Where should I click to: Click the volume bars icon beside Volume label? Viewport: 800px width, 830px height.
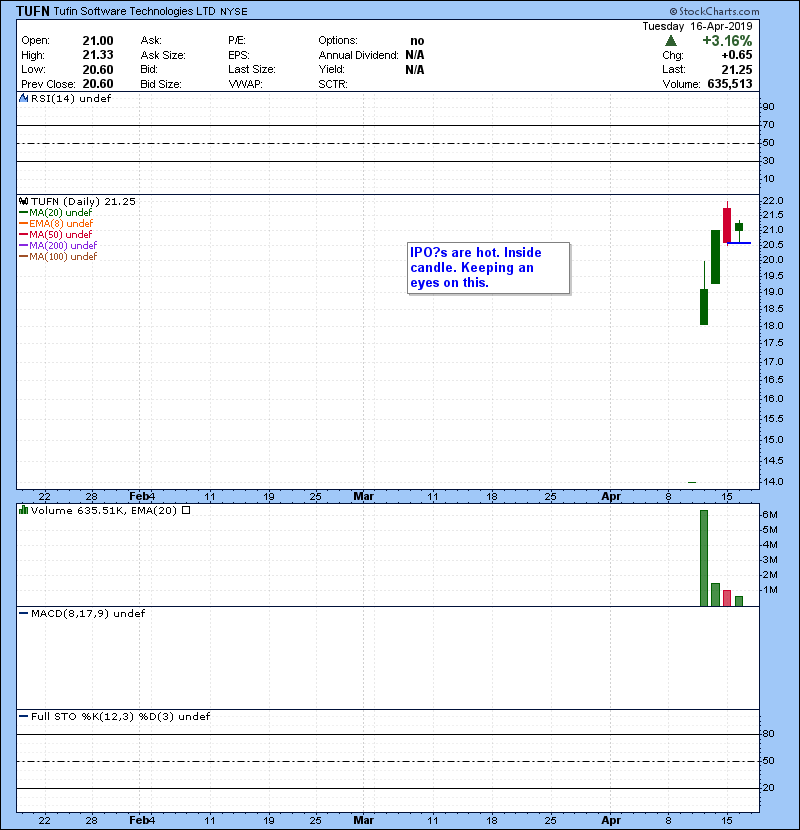(x=23, y=510)
